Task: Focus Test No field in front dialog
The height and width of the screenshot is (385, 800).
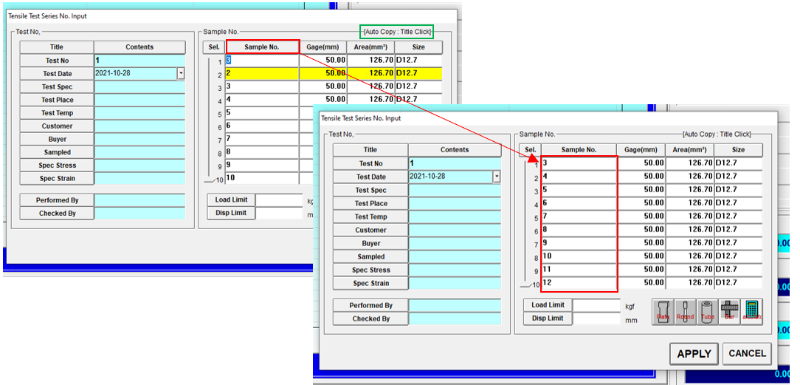Action: 455,164
